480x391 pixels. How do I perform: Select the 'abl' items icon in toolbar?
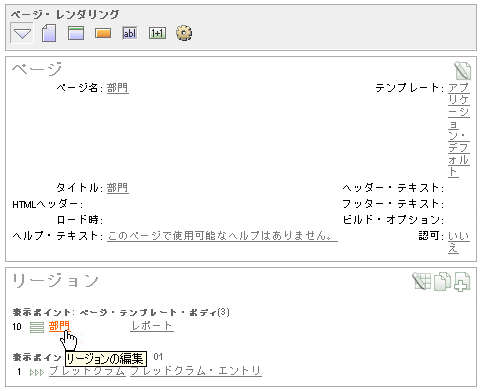[x=130, y=33]
